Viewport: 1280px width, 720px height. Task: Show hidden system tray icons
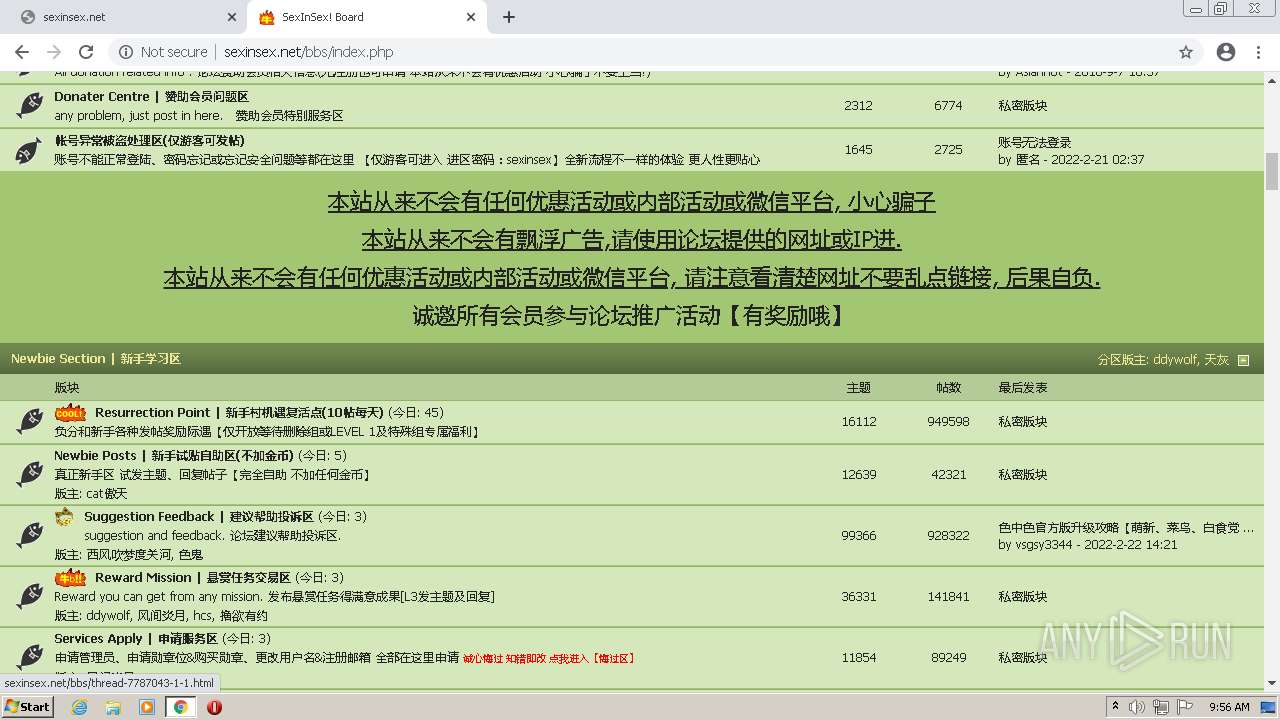click(1115, 707)
